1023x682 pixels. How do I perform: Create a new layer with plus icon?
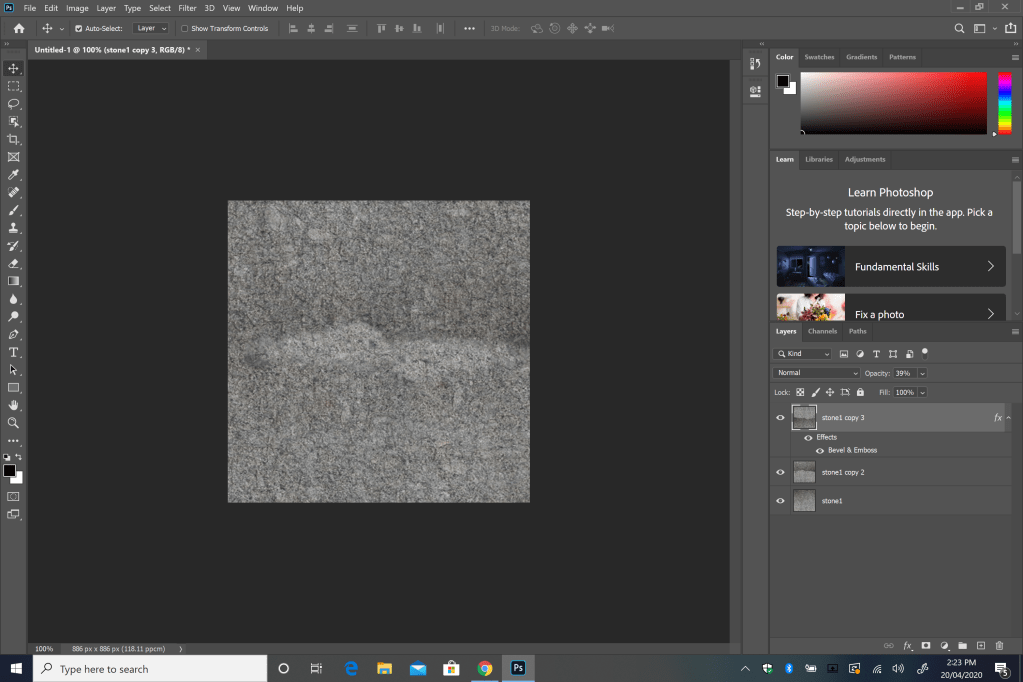click(981, 646)
